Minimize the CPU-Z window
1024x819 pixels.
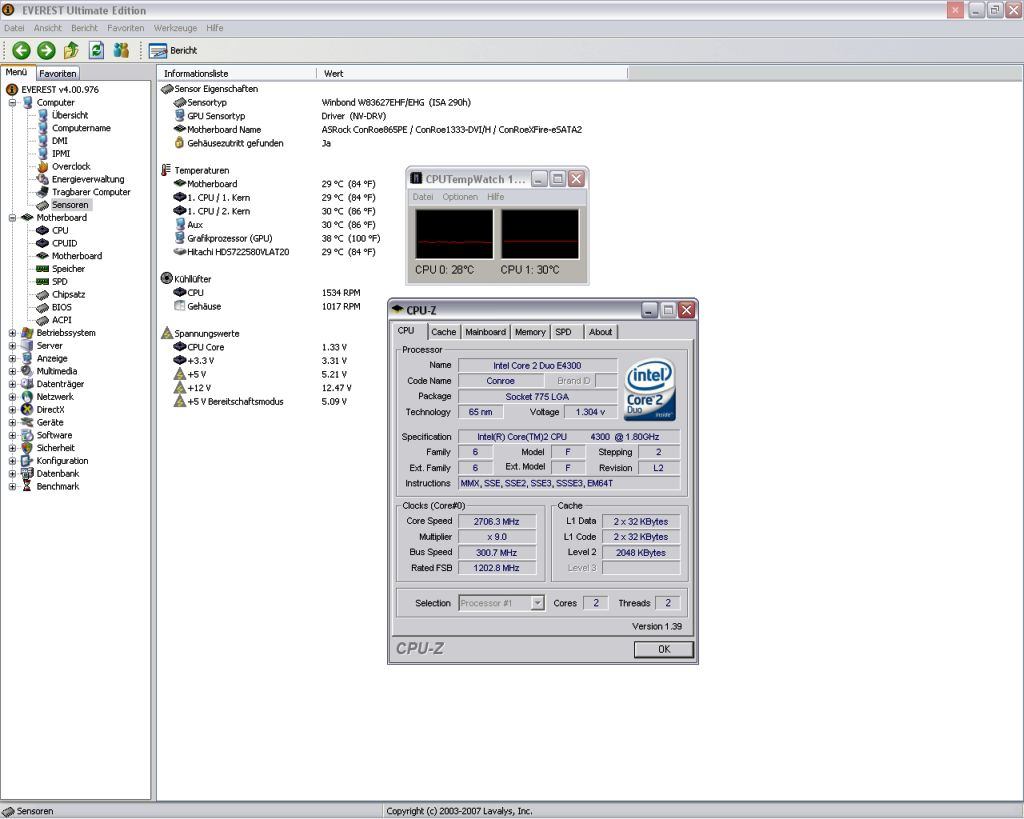(649, 310)
